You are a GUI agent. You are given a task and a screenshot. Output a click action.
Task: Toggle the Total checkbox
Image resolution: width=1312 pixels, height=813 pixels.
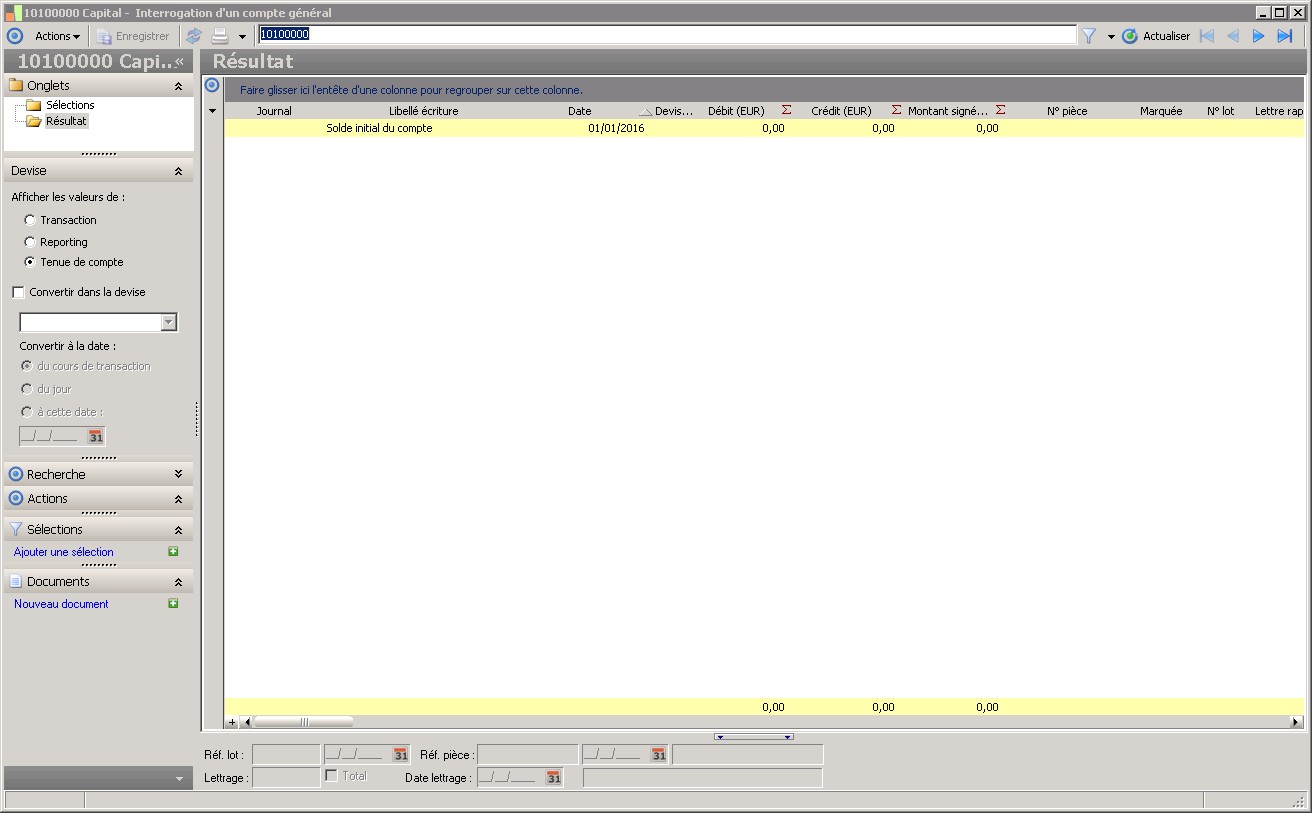click(x=331, y=776)
